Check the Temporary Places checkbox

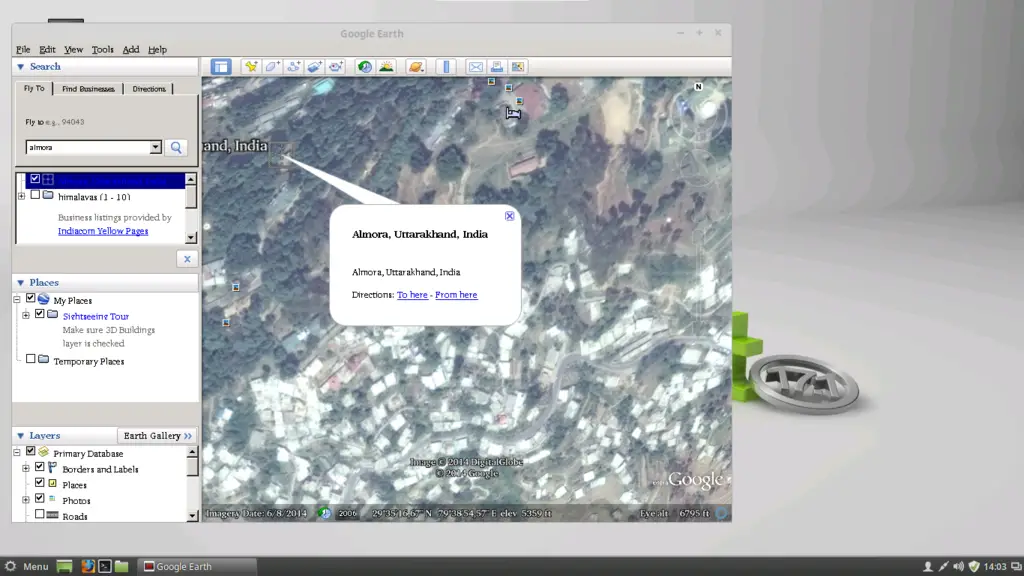[30, 359]
